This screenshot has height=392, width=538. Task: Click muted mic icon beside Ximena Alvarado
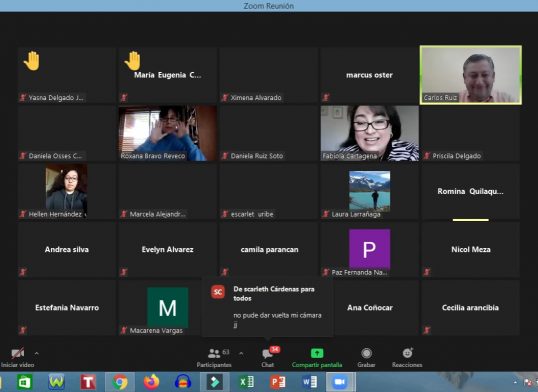click(225, 97)
